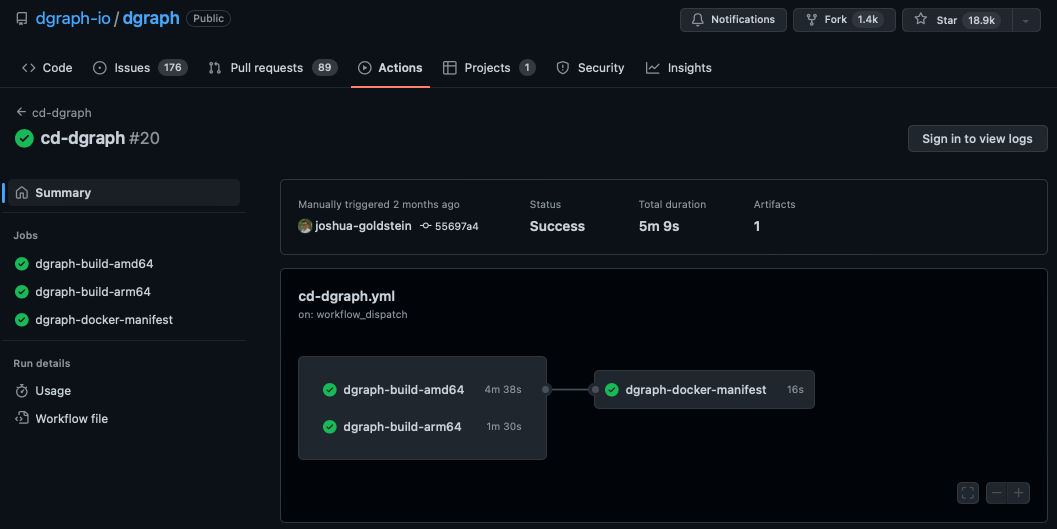Image resolution: width=1057 pixels, height=529 pixels.
Task: Click the Issues count badge 176
Action: [x=173, y=67]
